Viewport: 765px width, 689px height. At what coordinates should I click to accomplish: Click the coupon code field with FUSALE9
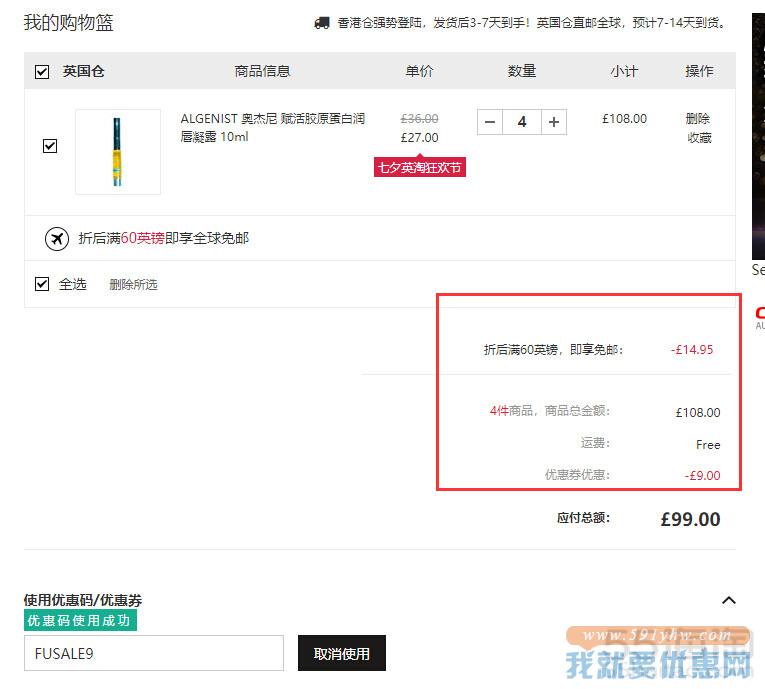click(154, 653)
